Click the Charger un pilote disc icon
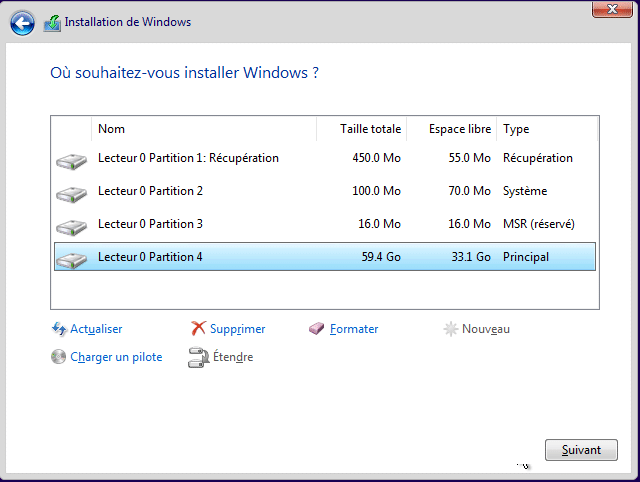 point(58,357)
